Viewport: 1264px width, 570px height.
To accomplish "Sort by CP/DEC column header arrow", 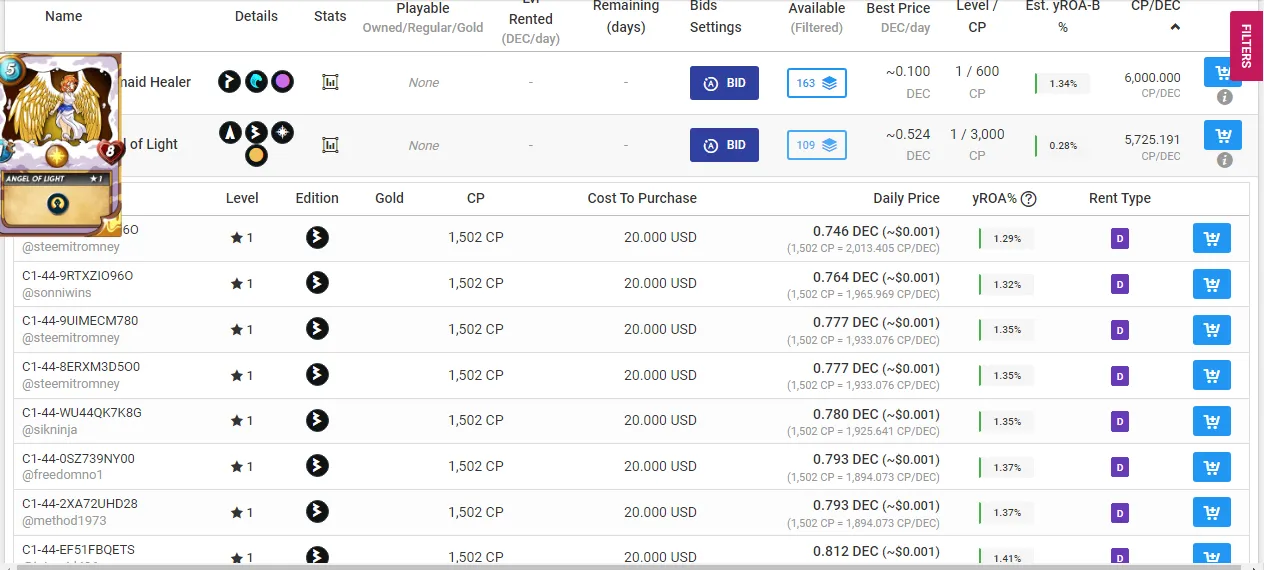I will pyautogui.click(x=1175, y=27).
